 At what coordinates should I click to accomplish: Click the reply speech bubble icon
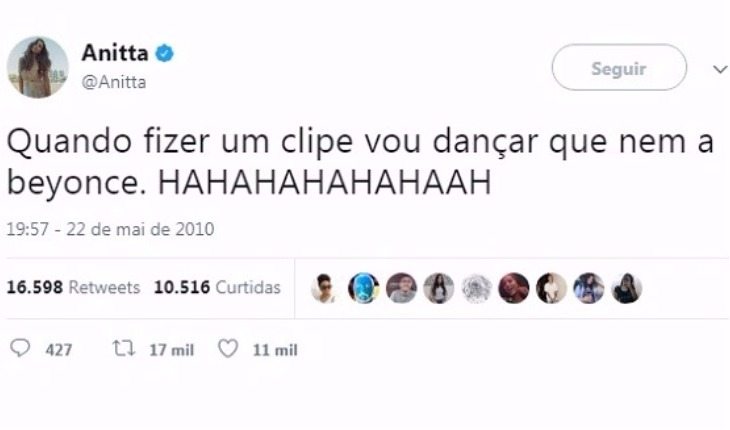[20, 348]
